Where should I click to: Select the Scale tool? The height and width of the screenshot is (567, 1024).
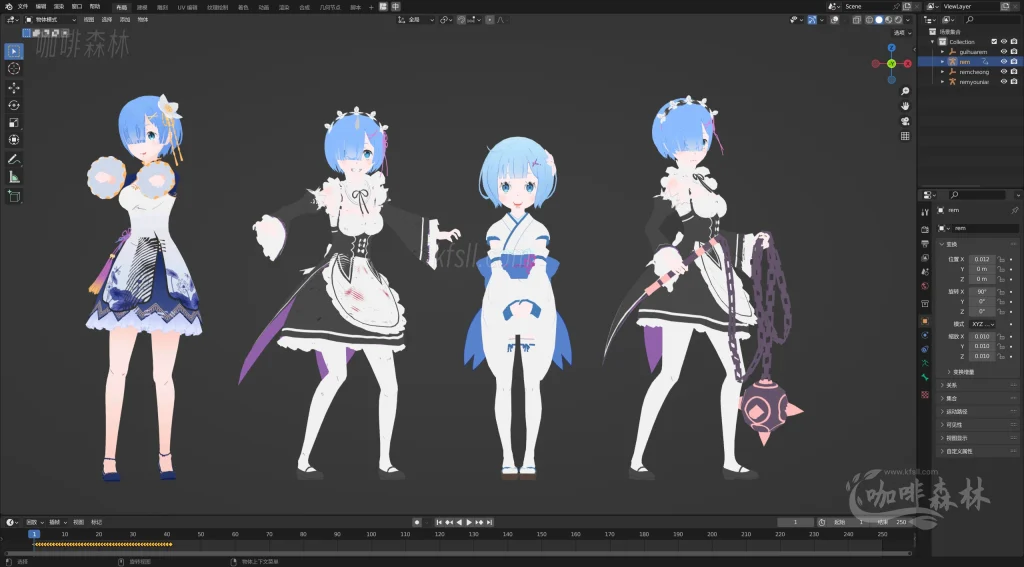click(14, 123)
